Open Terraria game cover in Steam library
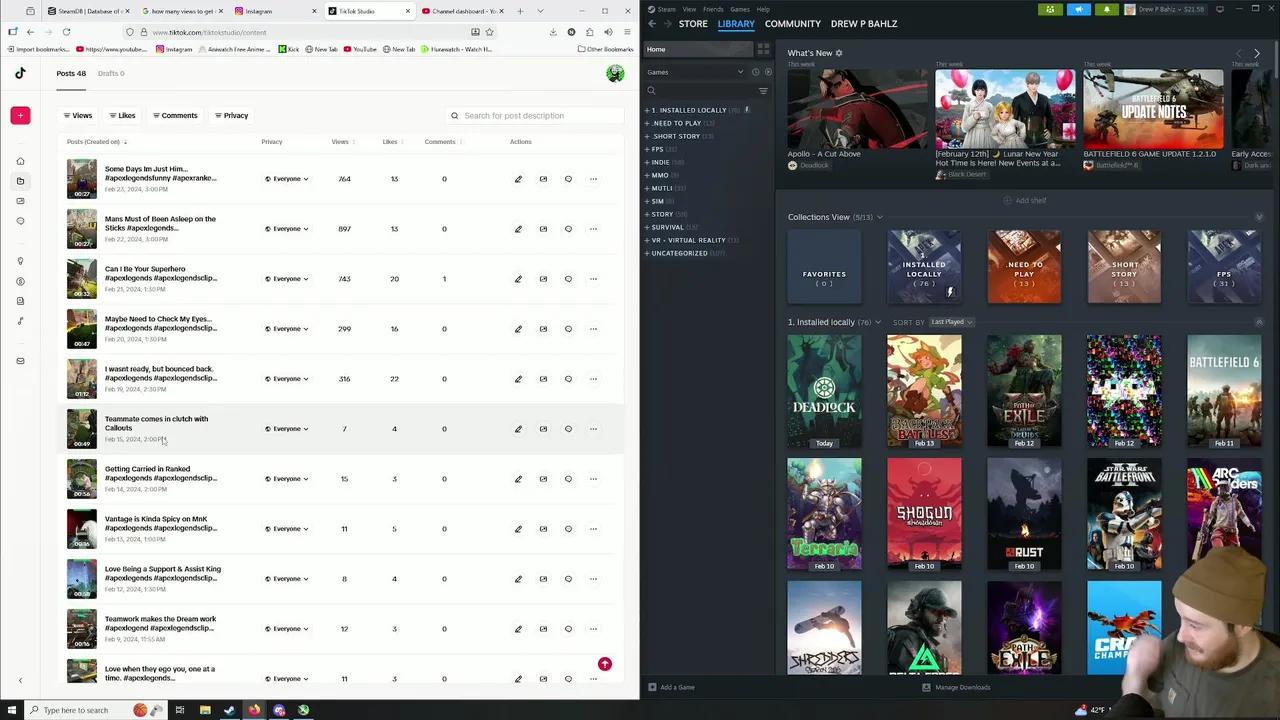The width and height of the screenshot is (1280, 720). coord(824,514)
